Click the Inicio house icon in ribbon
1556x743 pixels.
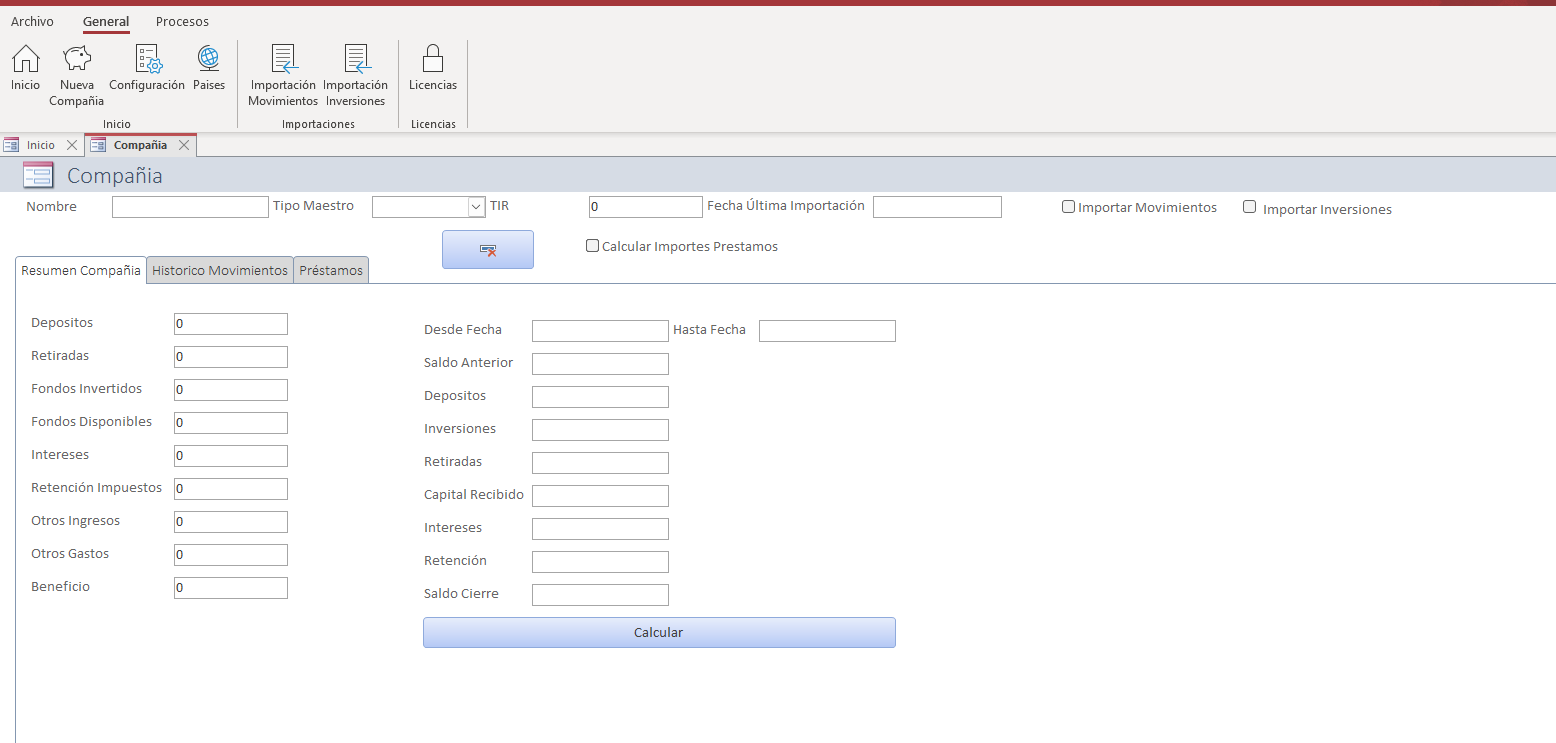[x=26, y=60]
